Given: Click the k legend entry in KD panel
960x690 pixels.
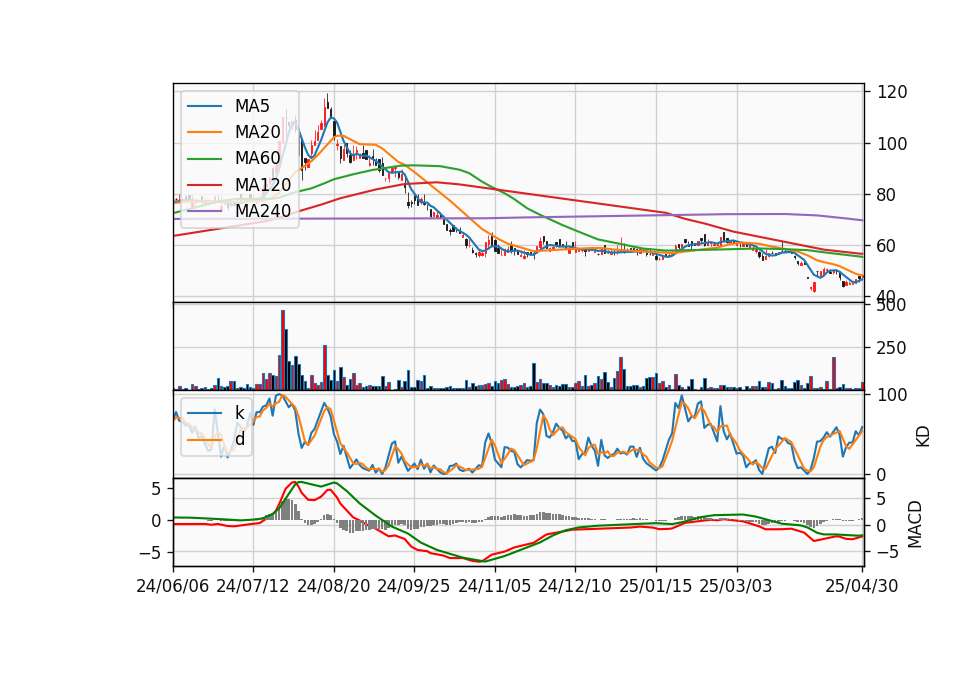Looking at the screenshot, I should (239, 413).
